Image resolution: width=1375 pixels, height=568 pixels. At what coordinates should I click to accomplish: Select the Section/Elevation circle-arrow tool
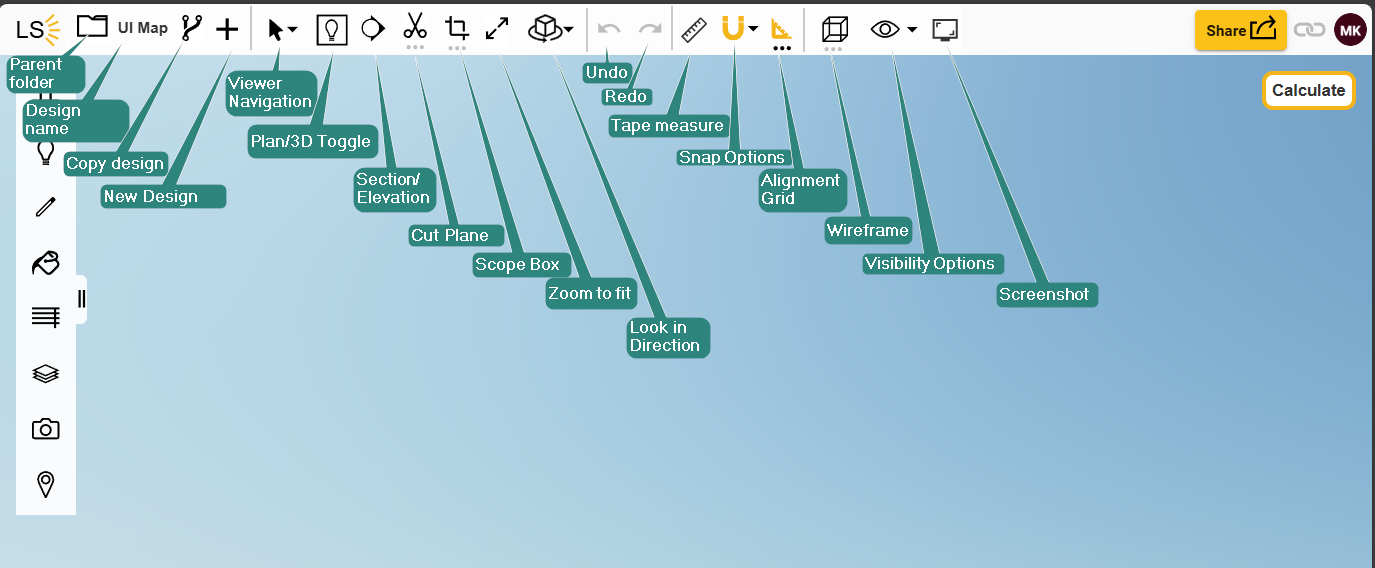pos(373,29)
